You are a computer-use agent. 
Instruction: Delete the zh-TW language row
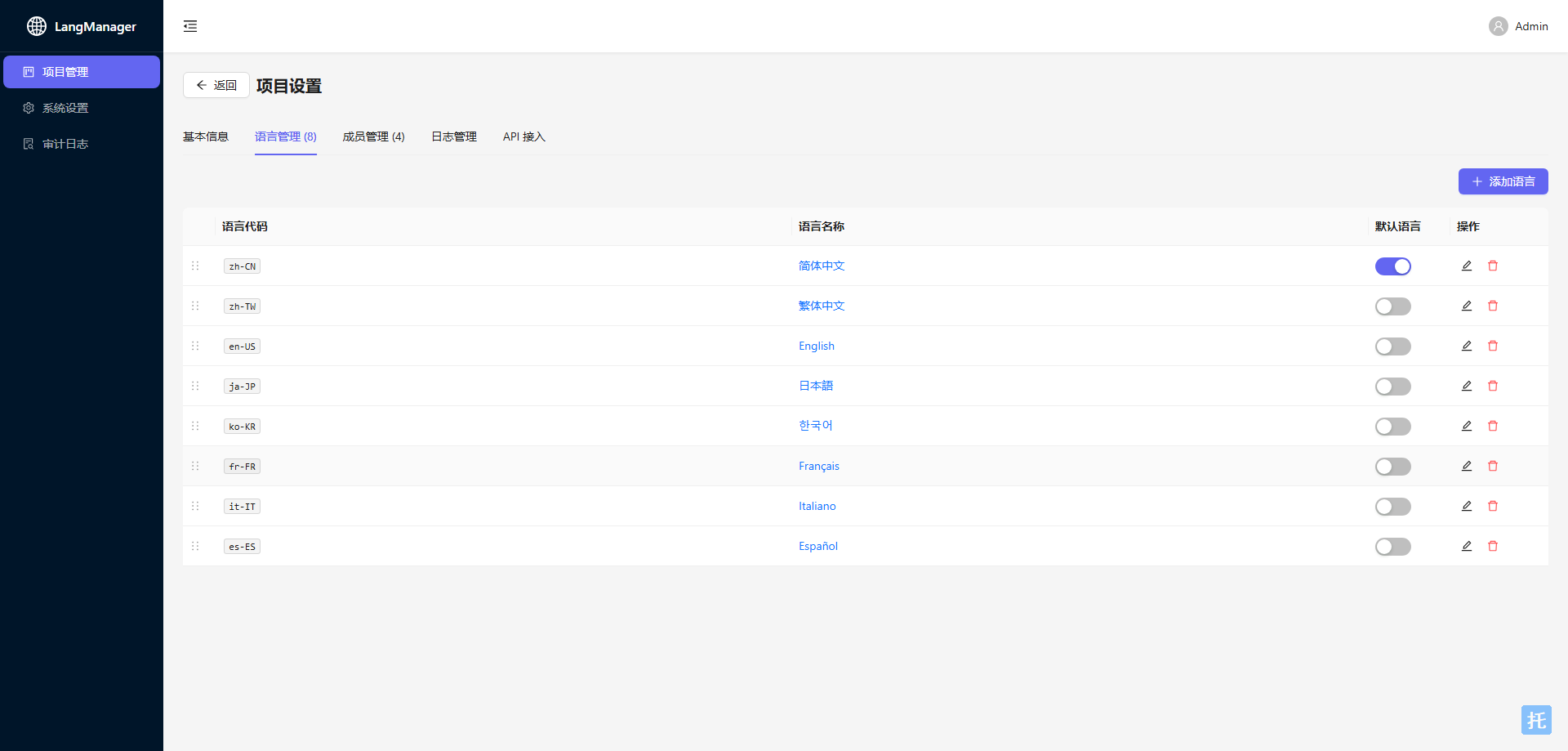point(1493,306)
